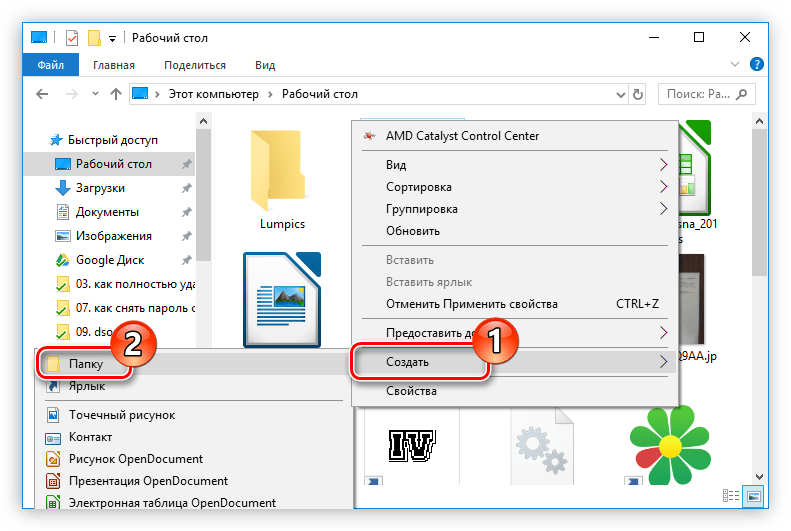
Task: Expand the Вид submenu
Action: (663, 164)
